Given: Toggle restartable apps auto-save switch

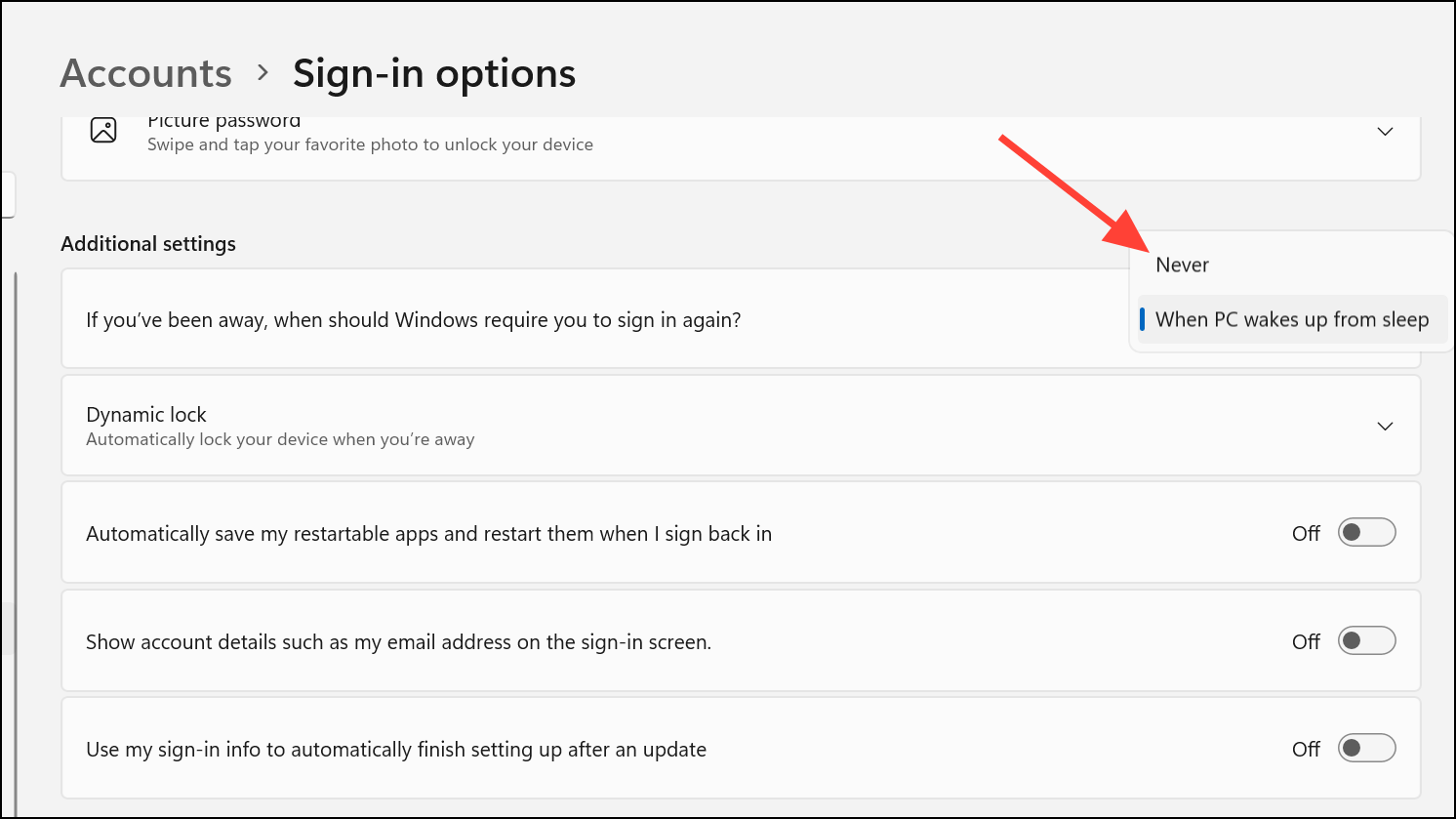Looking at the screenshot, I should coord(1366,533).
